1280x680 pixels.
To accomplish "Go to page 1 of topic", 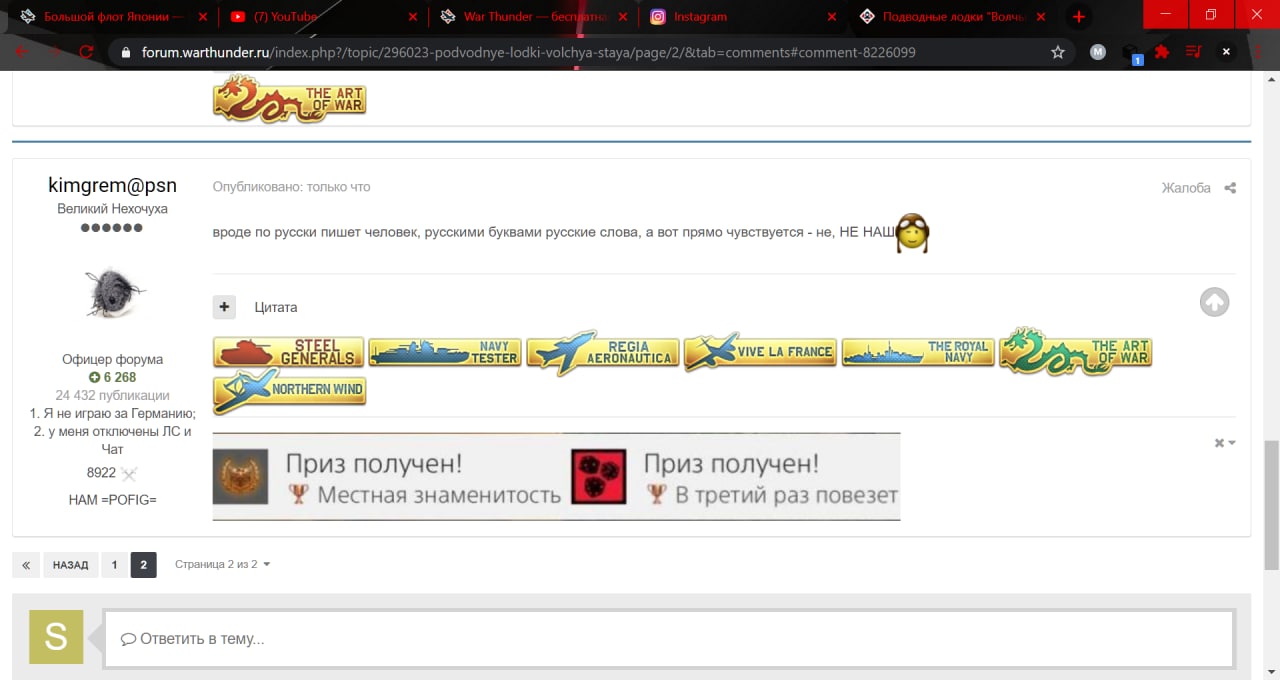I will [114, 565].
